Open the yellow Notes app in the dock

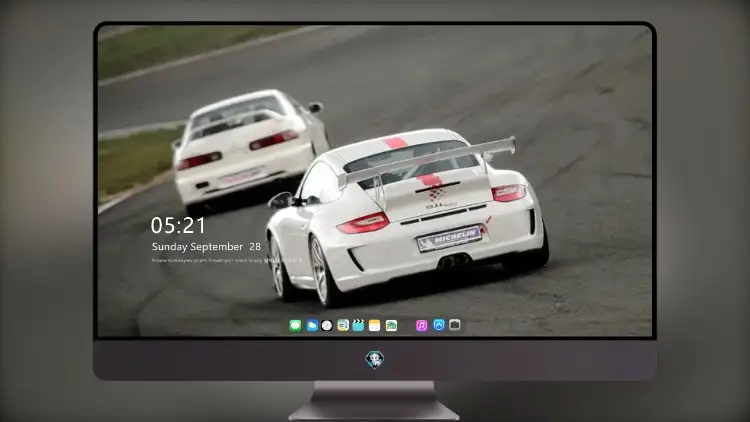coord(375,326)
